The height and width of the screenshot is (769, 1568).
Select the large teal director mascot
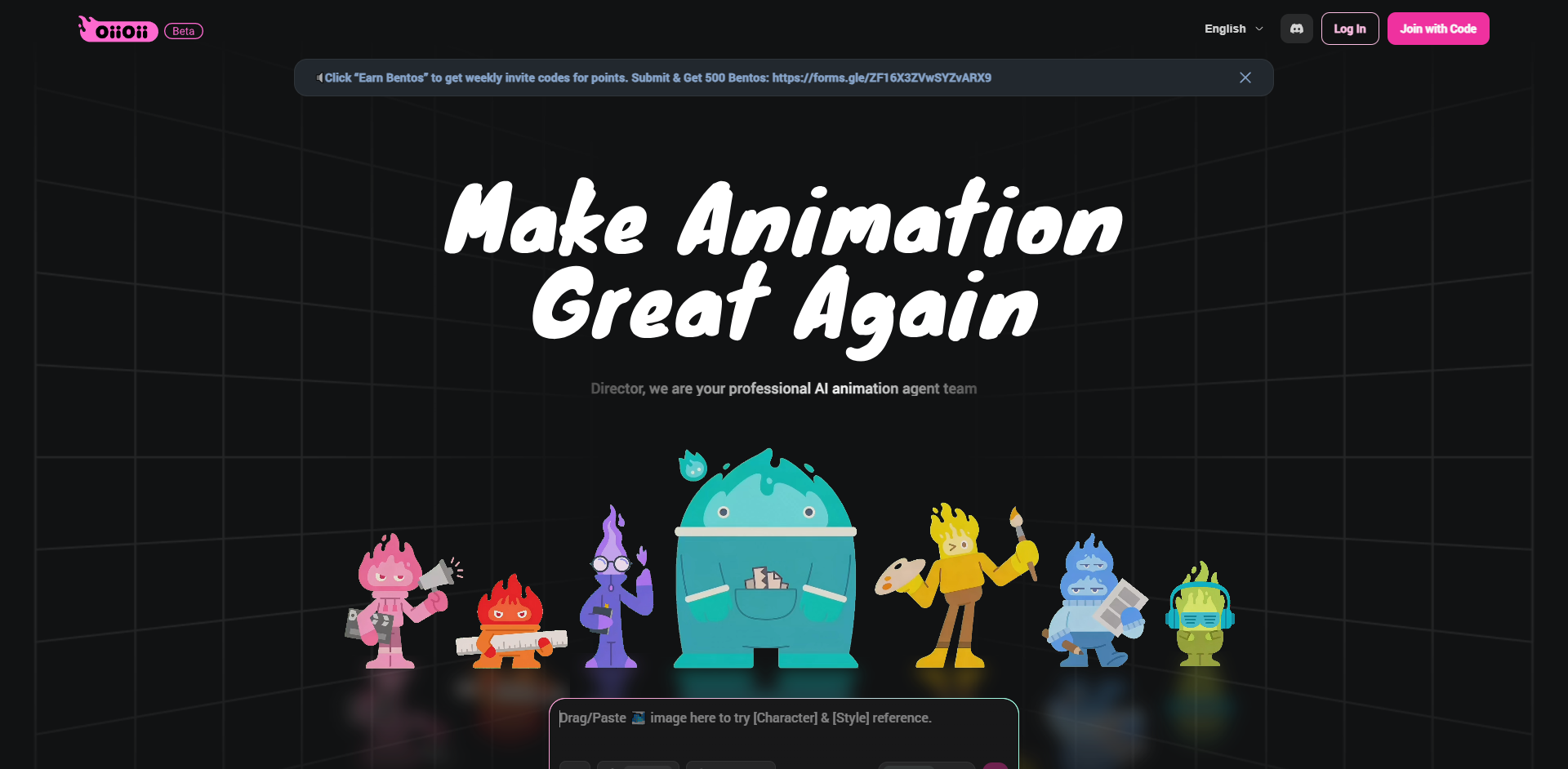click(x=764, y=563)
